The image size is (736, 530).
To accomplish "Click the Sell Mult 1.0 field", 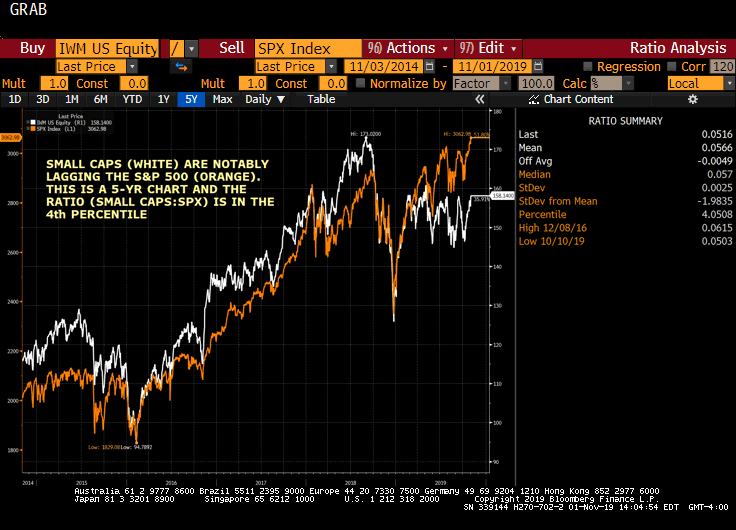I will coord(253,84).
